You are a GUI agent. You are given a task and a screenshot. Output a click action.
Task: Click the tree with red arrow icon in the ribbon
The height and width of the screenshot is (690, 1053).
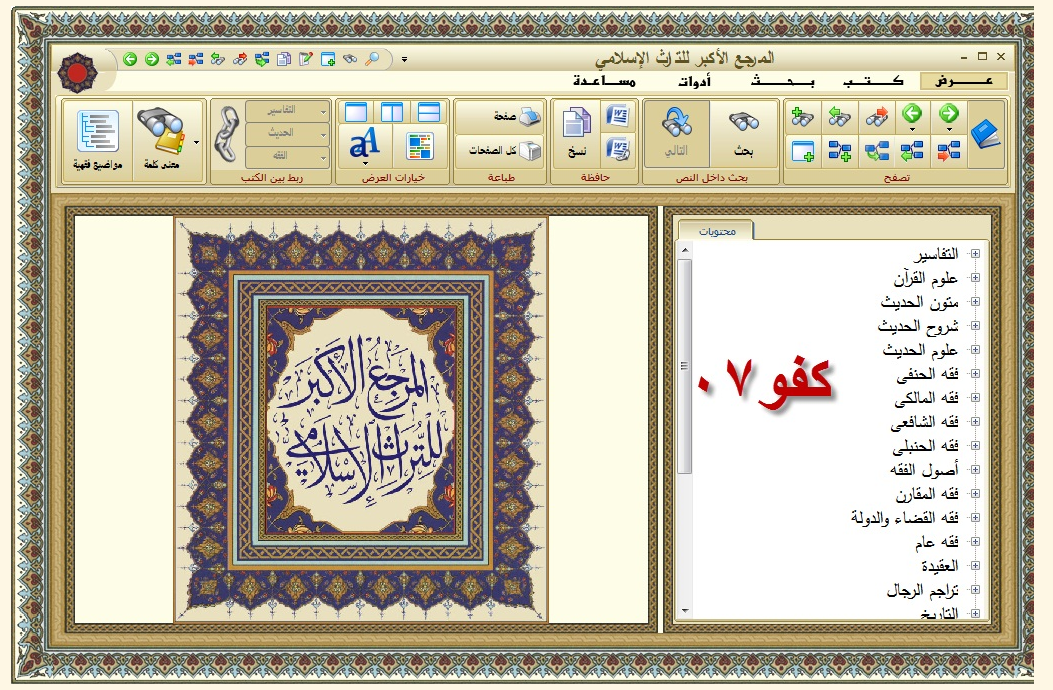pos(948,150)
